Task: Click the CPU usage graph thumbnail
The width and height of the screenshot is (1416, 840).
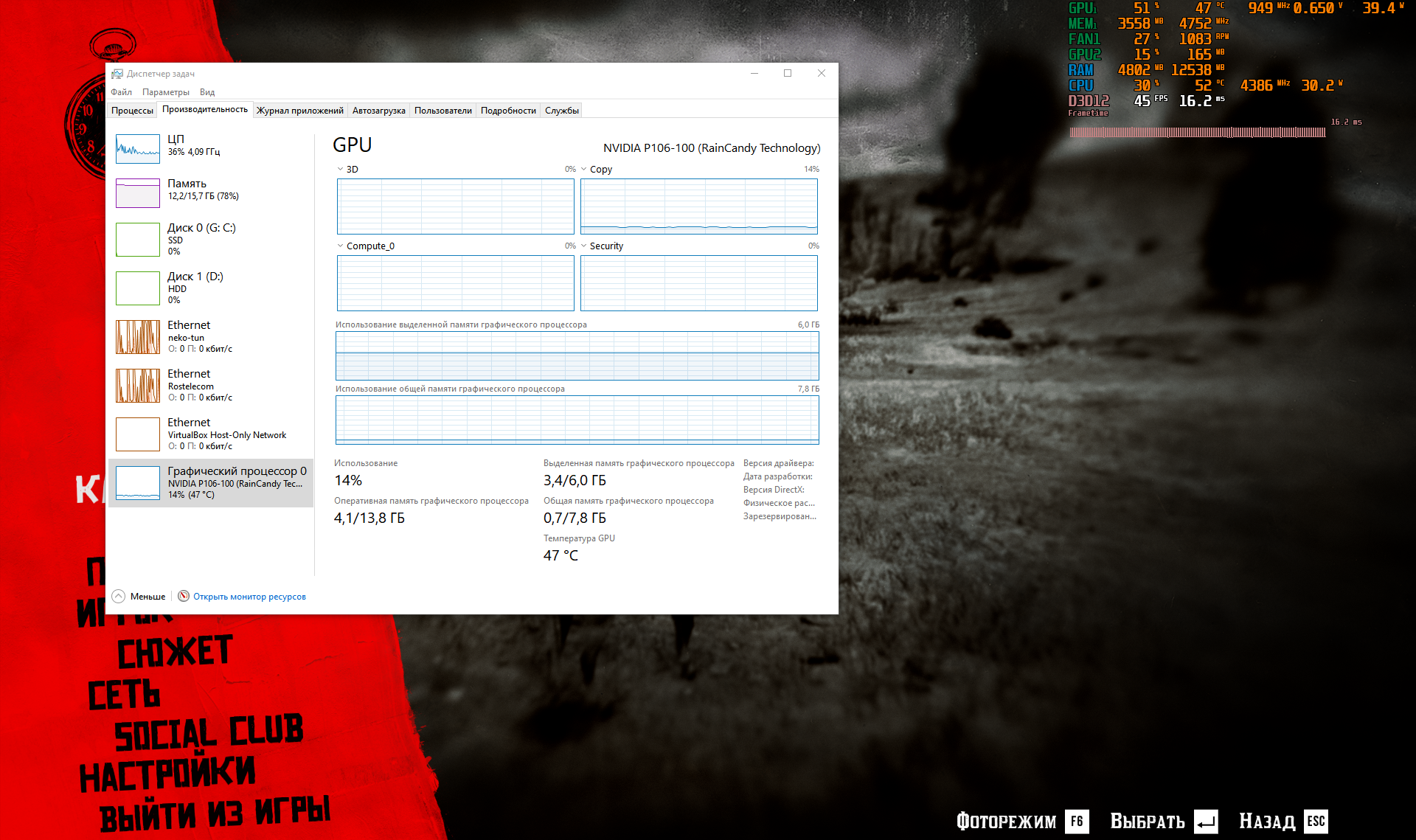Action: (x=138, y=149)
